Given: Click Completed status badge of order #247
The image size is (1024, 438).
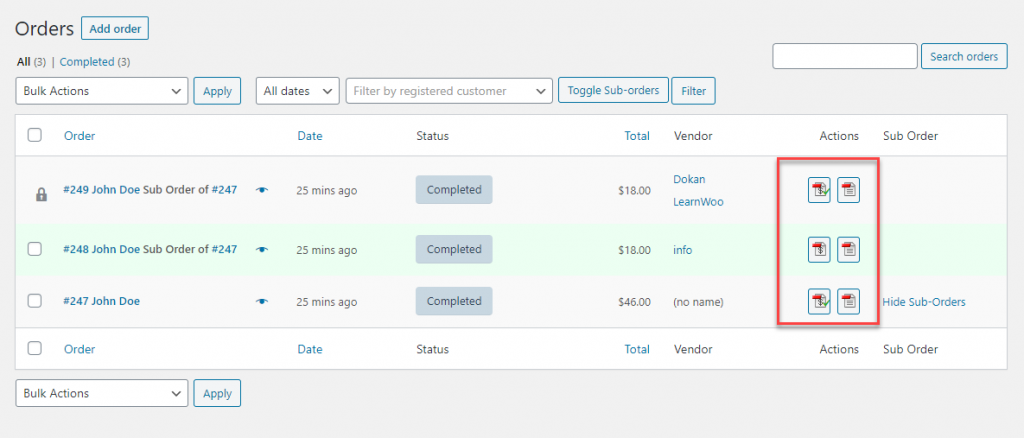Looking at the screenshot, I should point(454,302).
